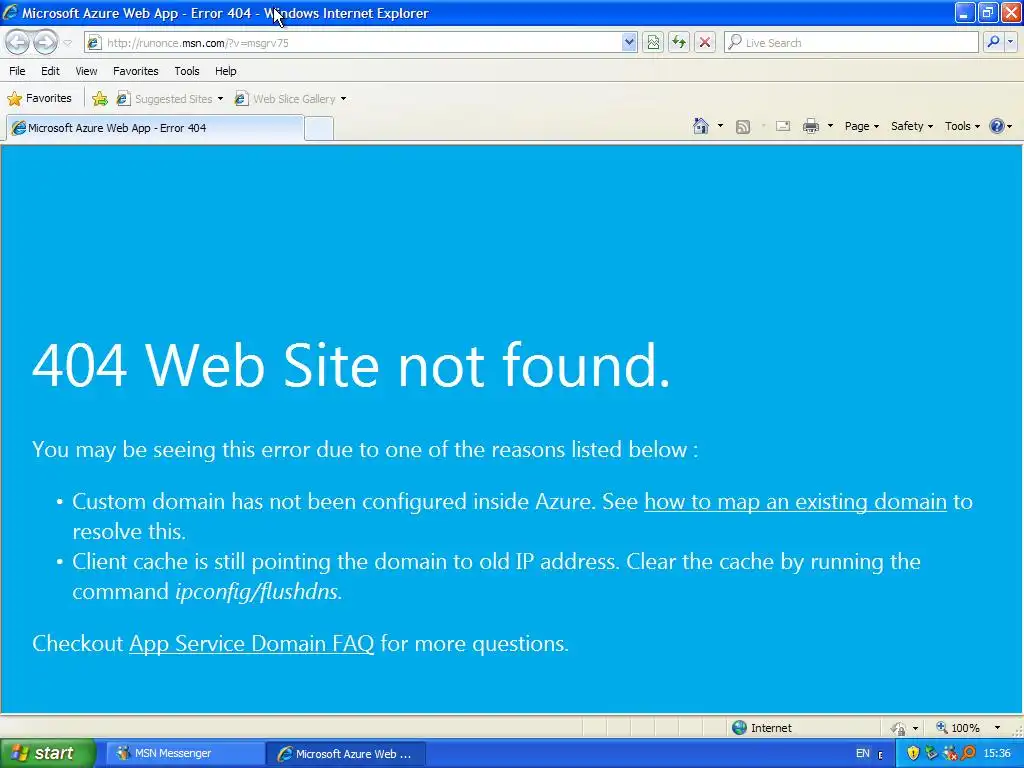Go forward with the Forward arrow button
The image size is (1024, 768).
45,42
